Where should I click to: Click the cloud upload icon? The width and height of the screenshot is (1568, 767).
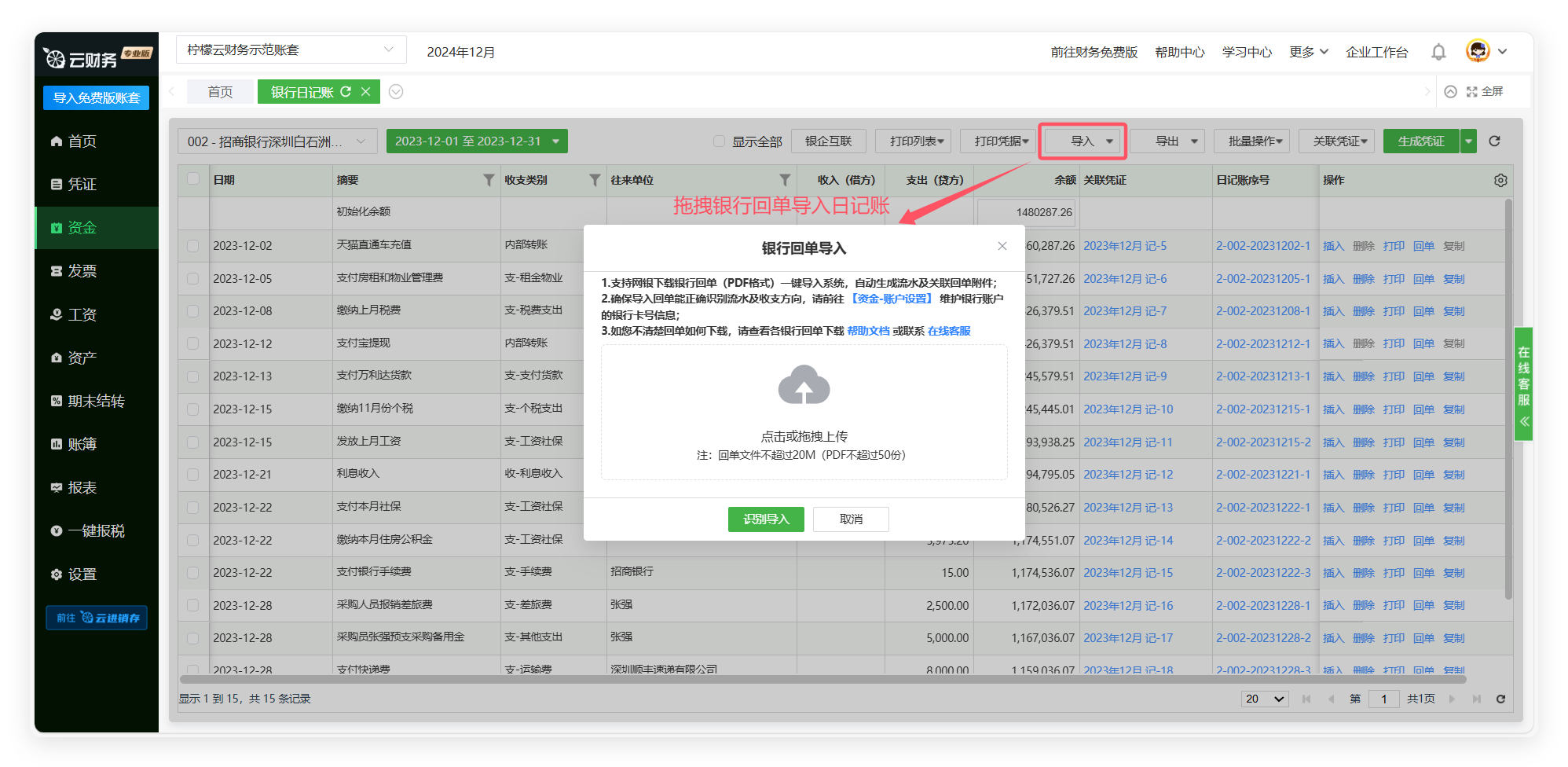pyautogui.click(x=804, y=385)
